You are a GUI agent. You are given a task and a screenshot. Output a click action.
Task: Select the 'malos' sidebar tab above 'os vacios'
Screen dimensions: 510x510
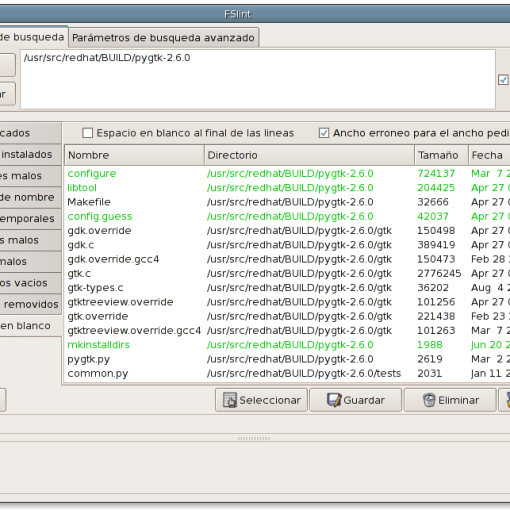click(x=30, y=261)
